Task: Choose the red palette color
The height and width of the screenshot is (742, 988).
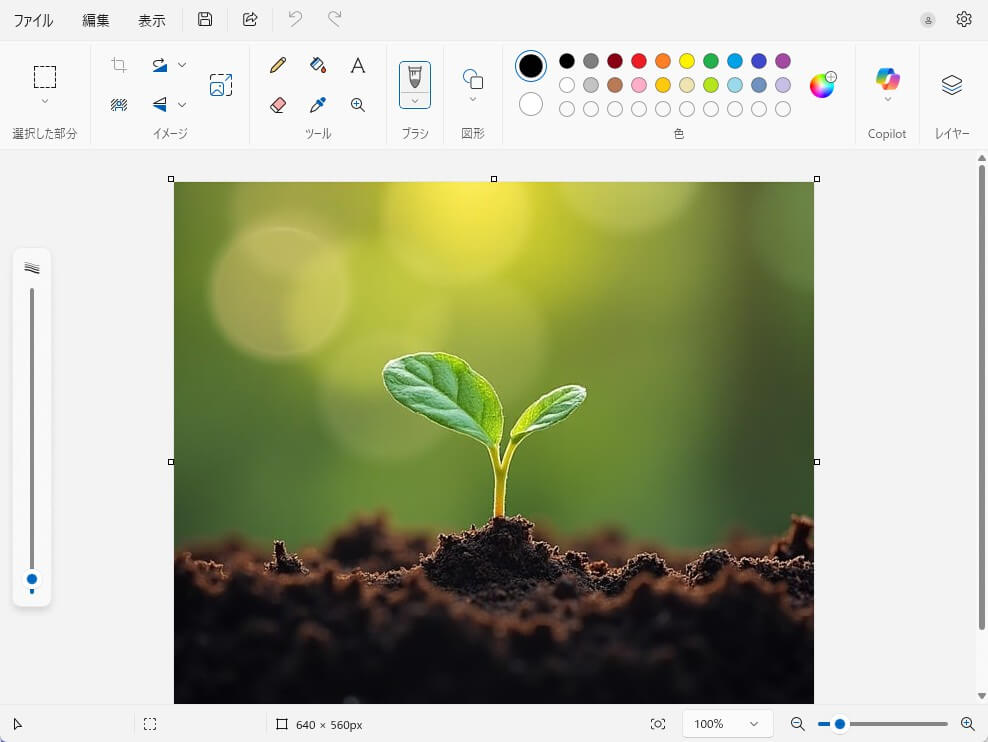Action: (639, 60)
